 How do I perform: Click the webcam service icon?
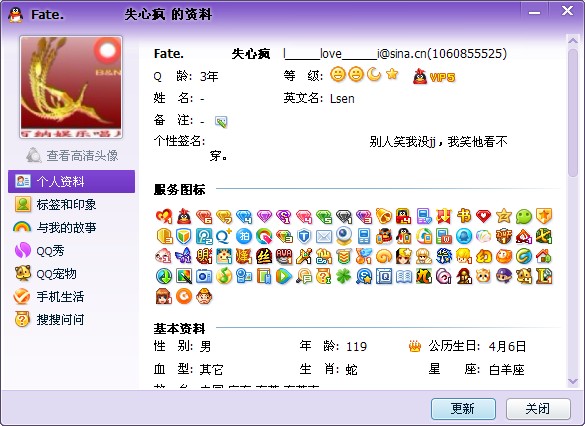pyautogui.click(x=344, y=236)
